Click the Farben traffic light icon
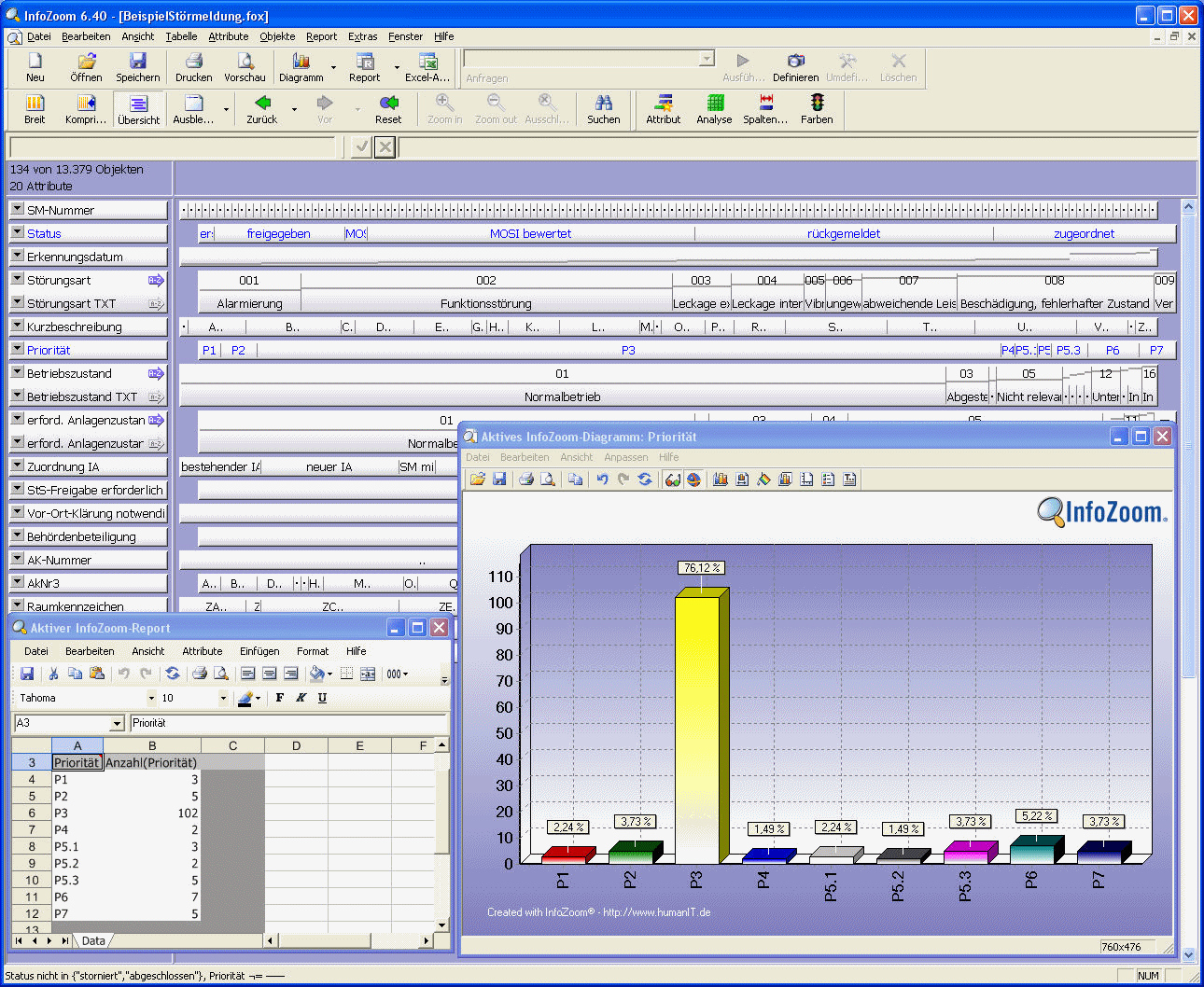Screen dimensions: 1204x987 [x=817, y=103]
